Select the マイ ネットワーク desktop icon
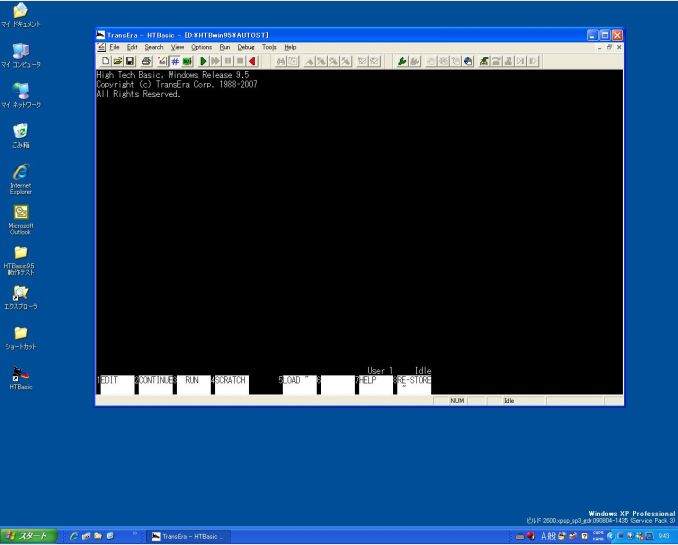The height and width of the screenshot is (545, 678). coord(20,96)
